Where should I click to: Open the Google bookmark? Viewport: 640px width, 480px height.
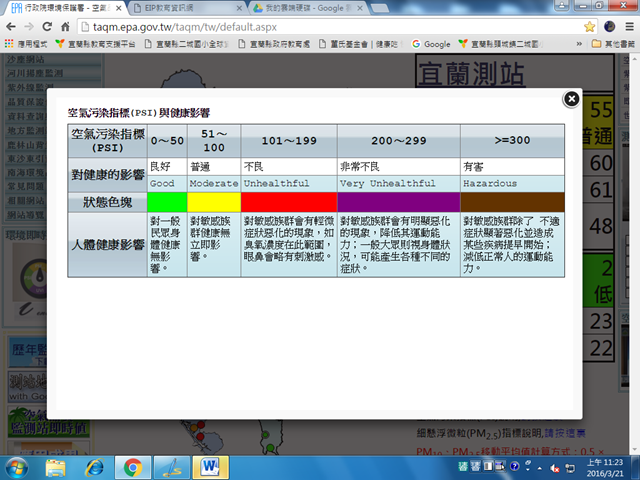click(x=431, y=44)
